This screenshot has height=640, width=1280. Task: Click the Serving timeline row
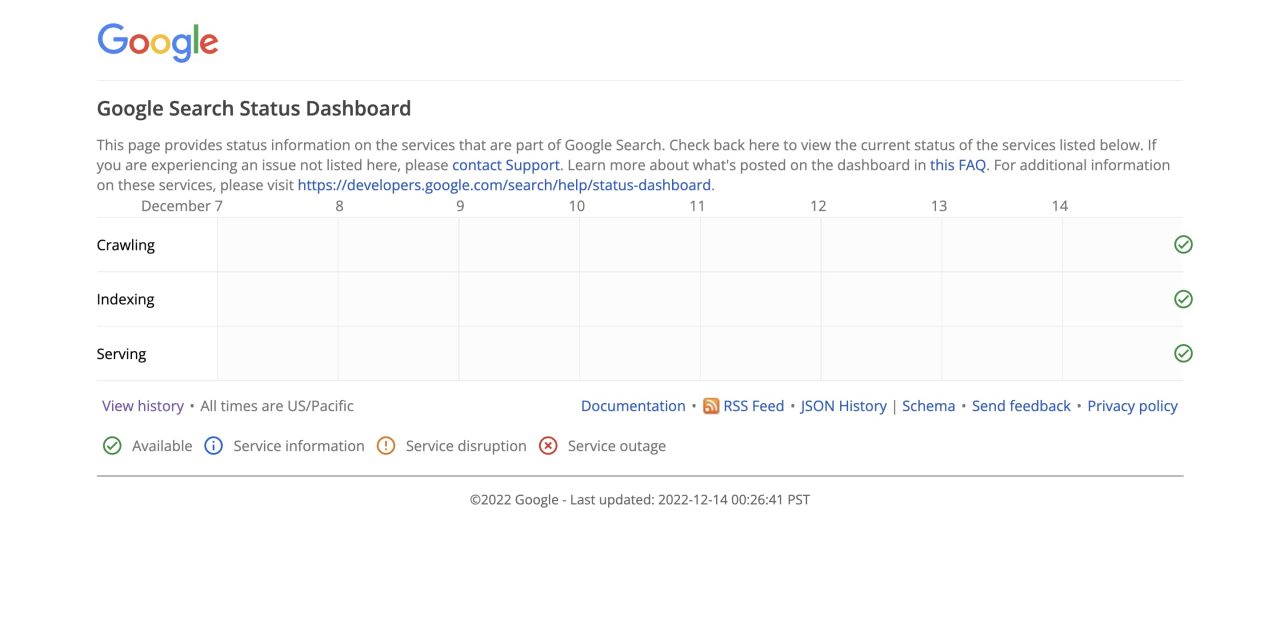(640, 352)
